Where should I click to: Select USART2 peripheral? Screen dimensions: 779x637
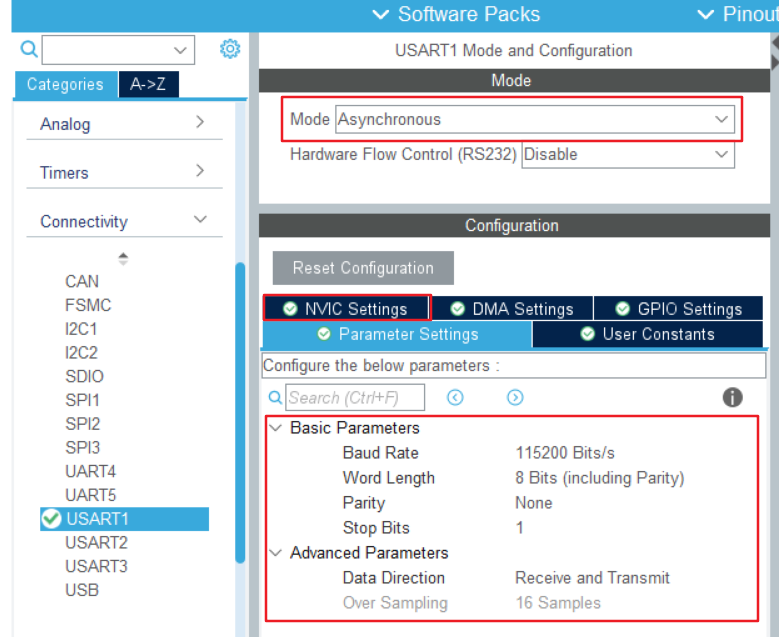point(96,542)
